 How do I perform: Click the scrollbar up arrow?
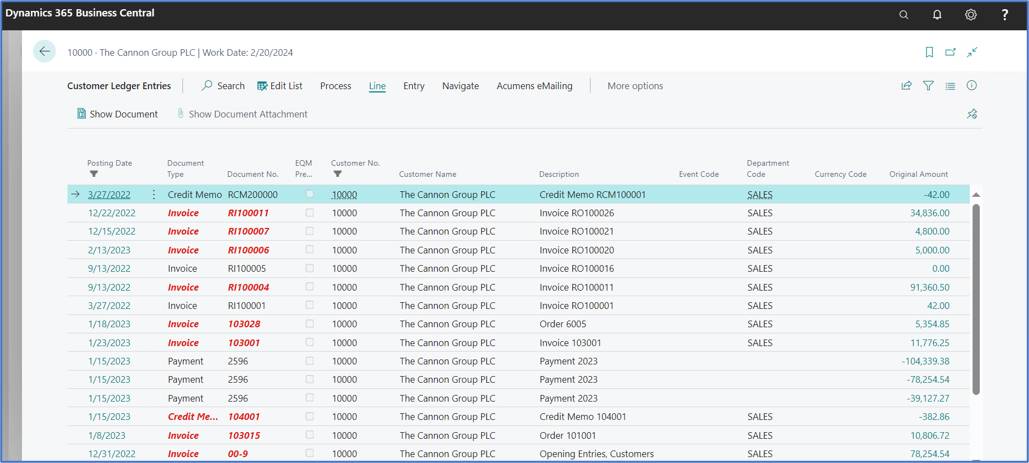975,195
